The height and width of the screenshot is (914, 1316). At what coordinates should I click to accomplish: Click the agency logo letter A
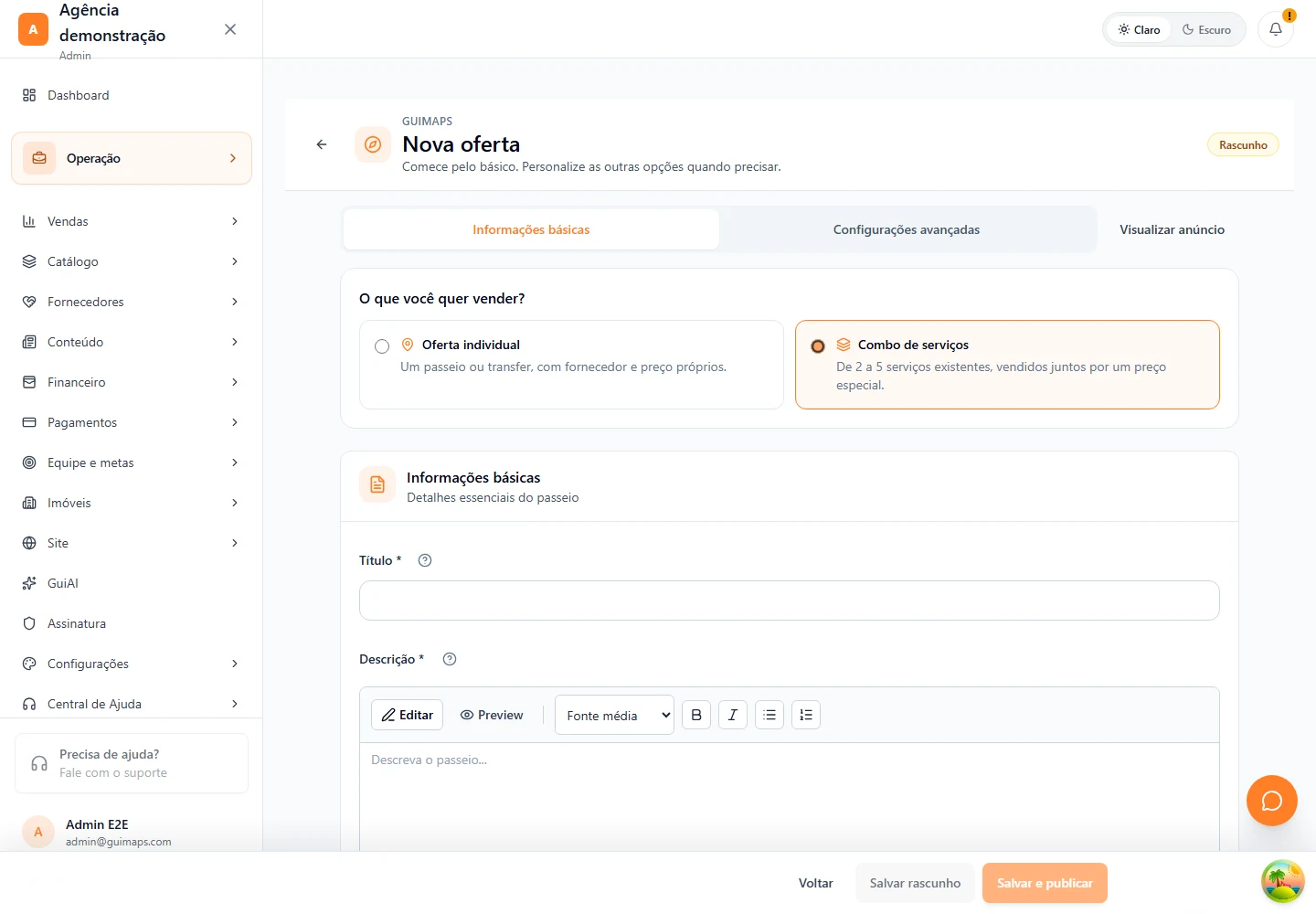click(33, 29)
